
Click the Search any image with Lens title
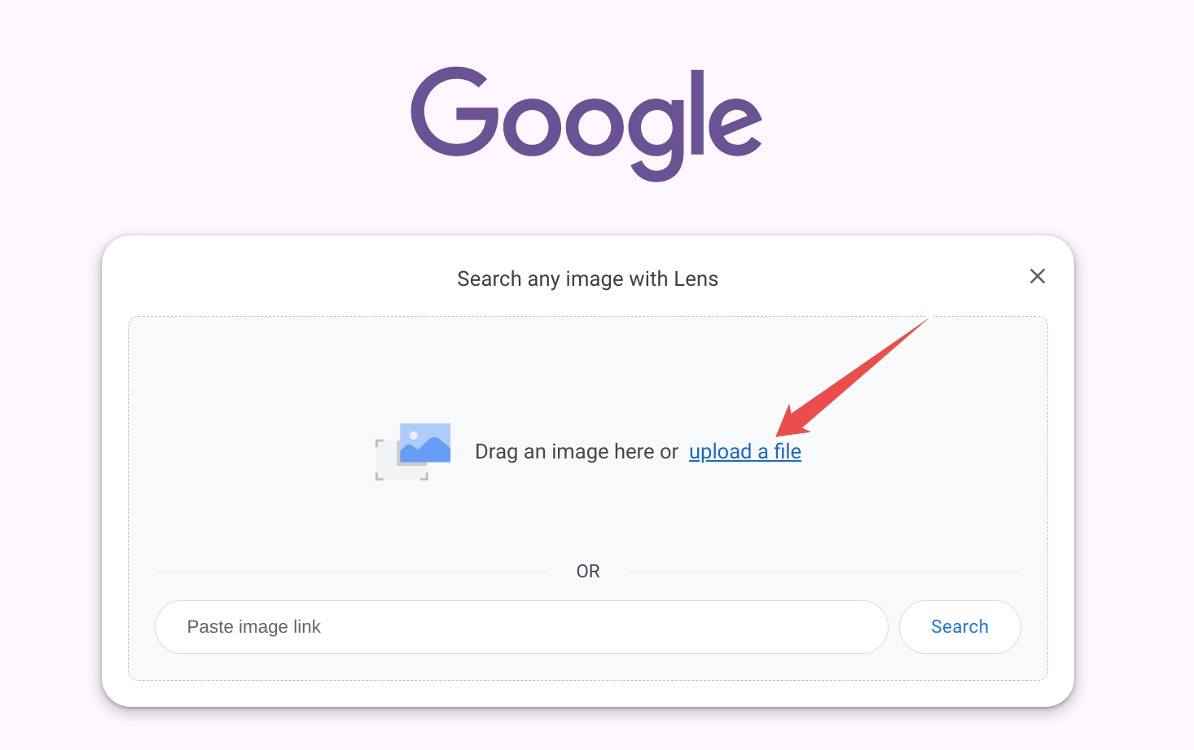[588, 279]
